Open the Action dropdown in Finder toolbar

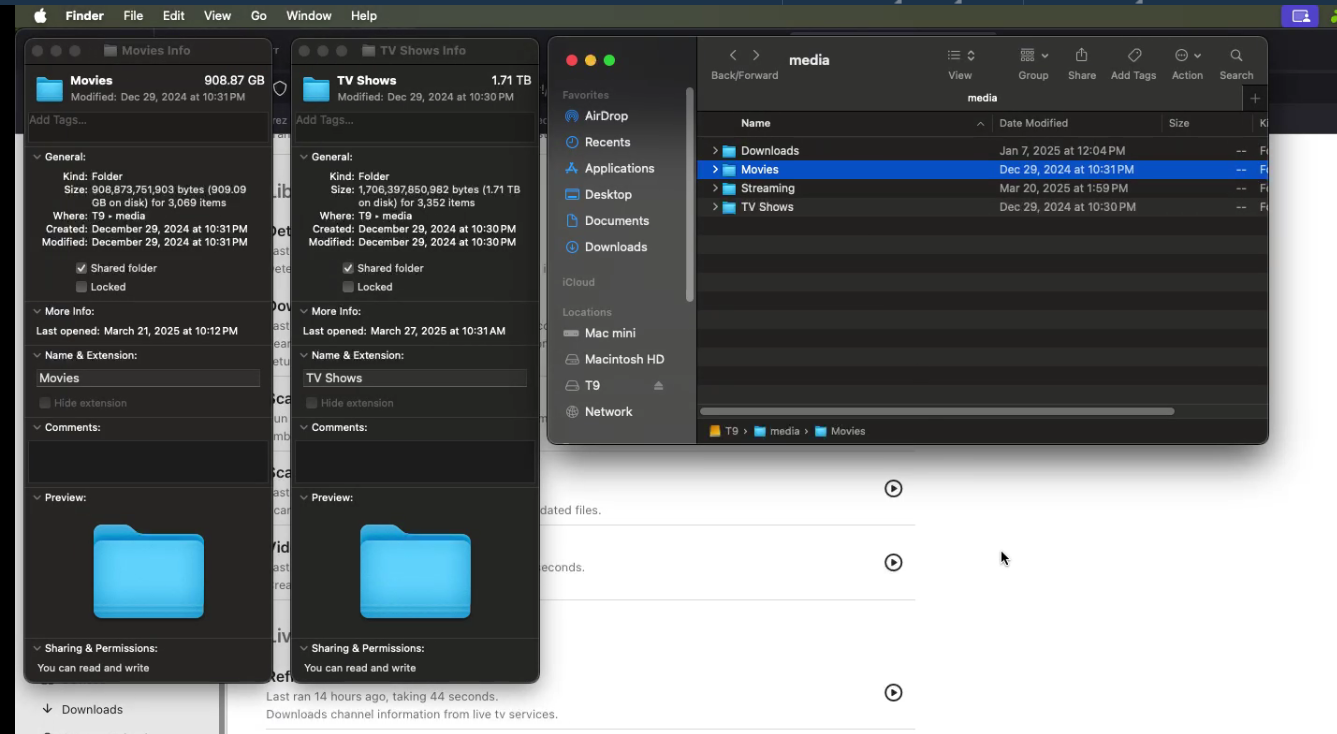(x=1187, y=56)
